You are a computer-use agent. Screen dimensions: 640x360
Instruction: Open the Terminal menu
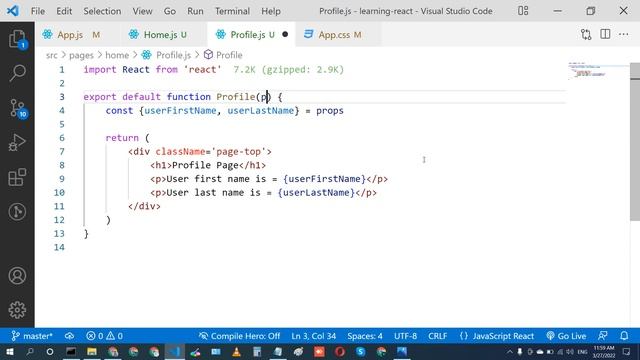tap(232, 11)
